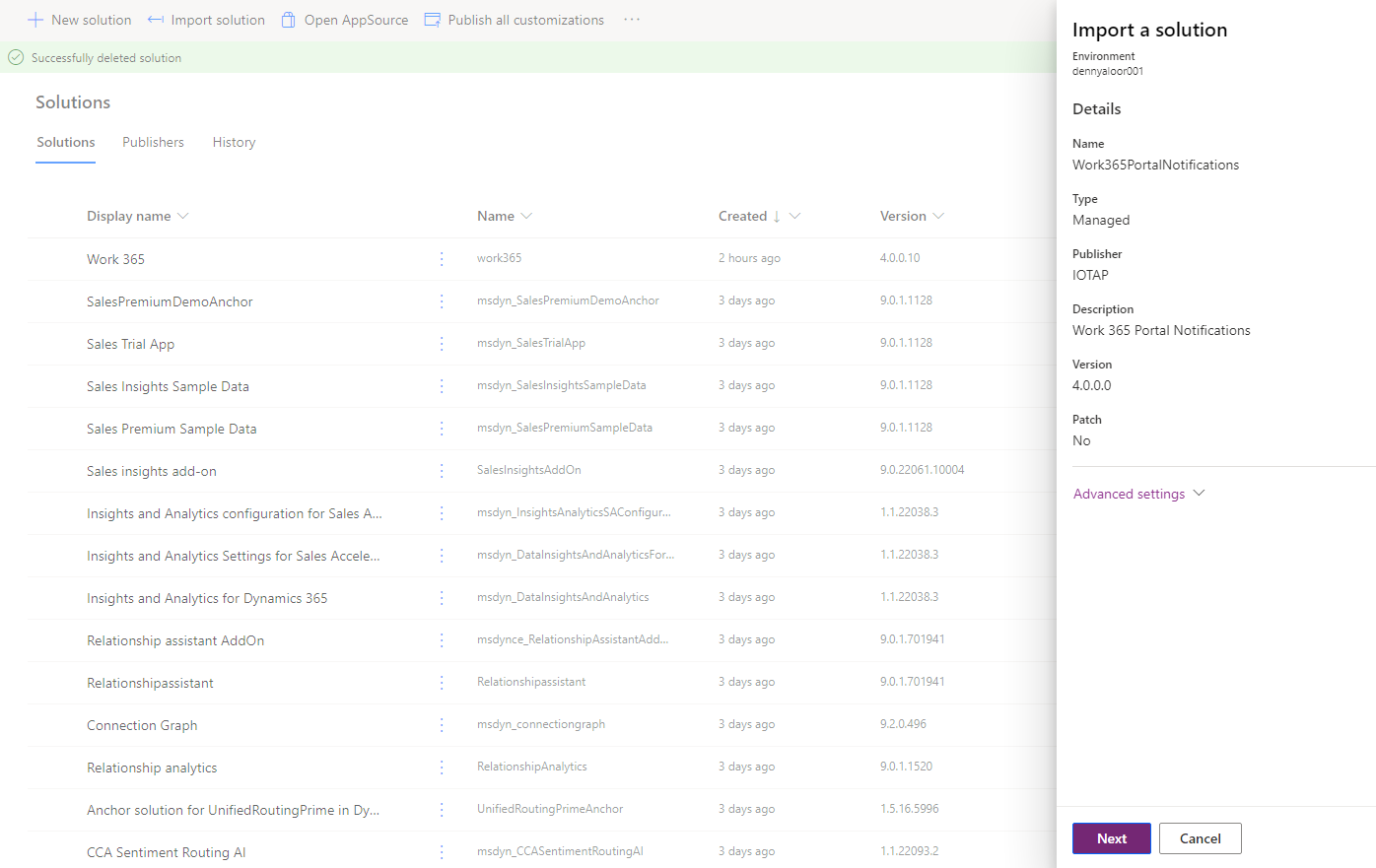Click the Next button
This screenshot has width=1376, height=868.
pyautogui.click(x=1112, y=838)
